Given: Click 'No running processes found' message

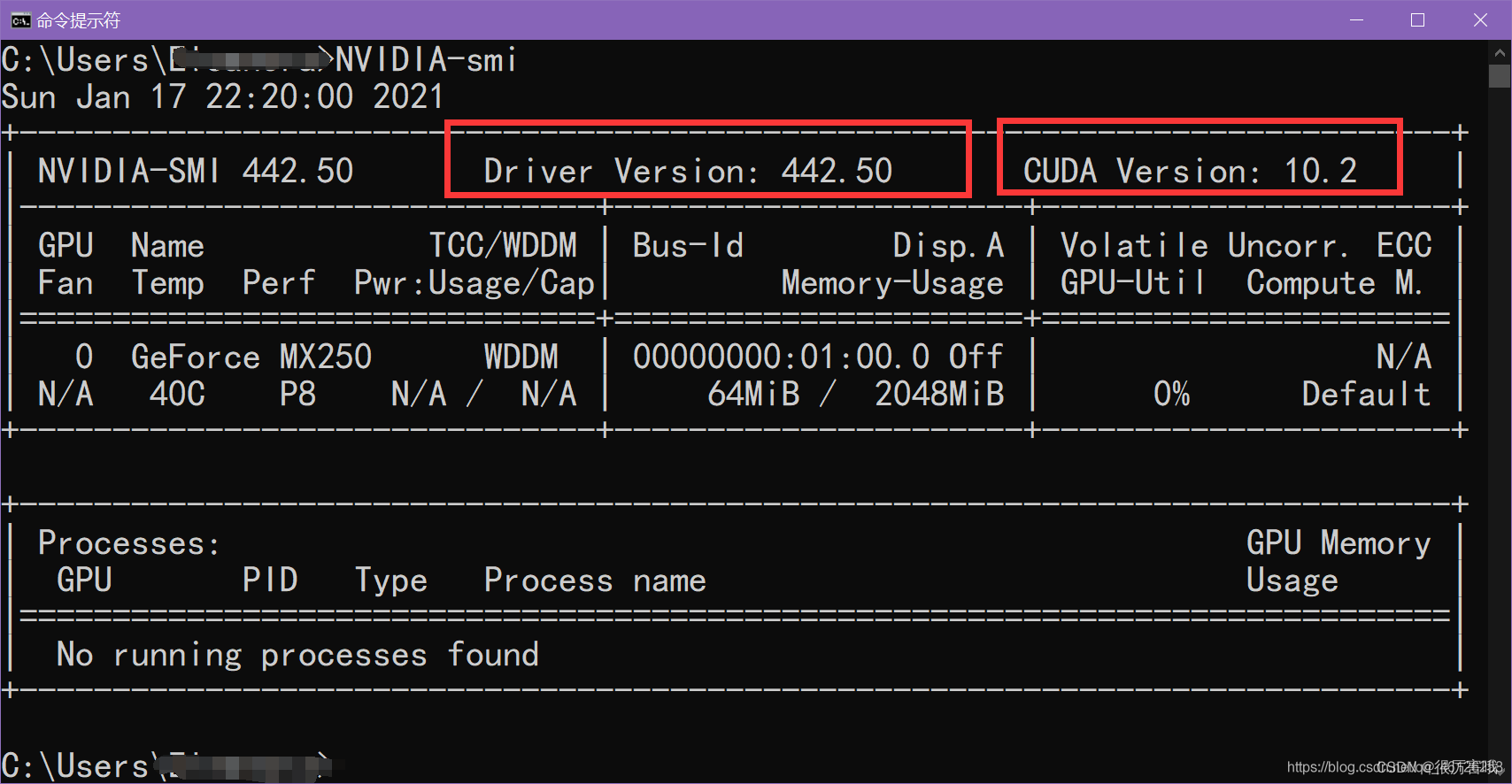Looking at the screenshot, I should [297, 654].
